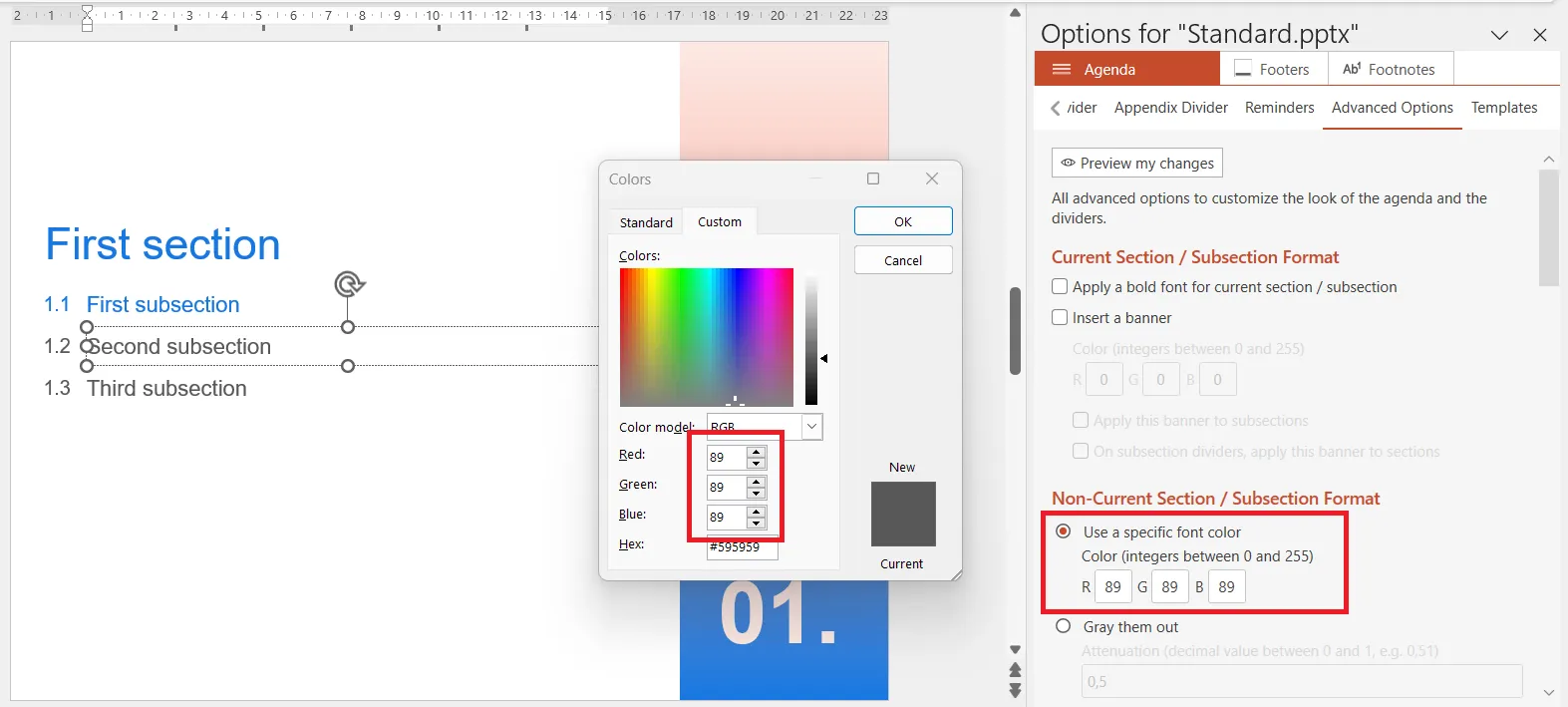
Task: Click the slide vertical scrollbar thumb
Action: [x=1015, y=330]
